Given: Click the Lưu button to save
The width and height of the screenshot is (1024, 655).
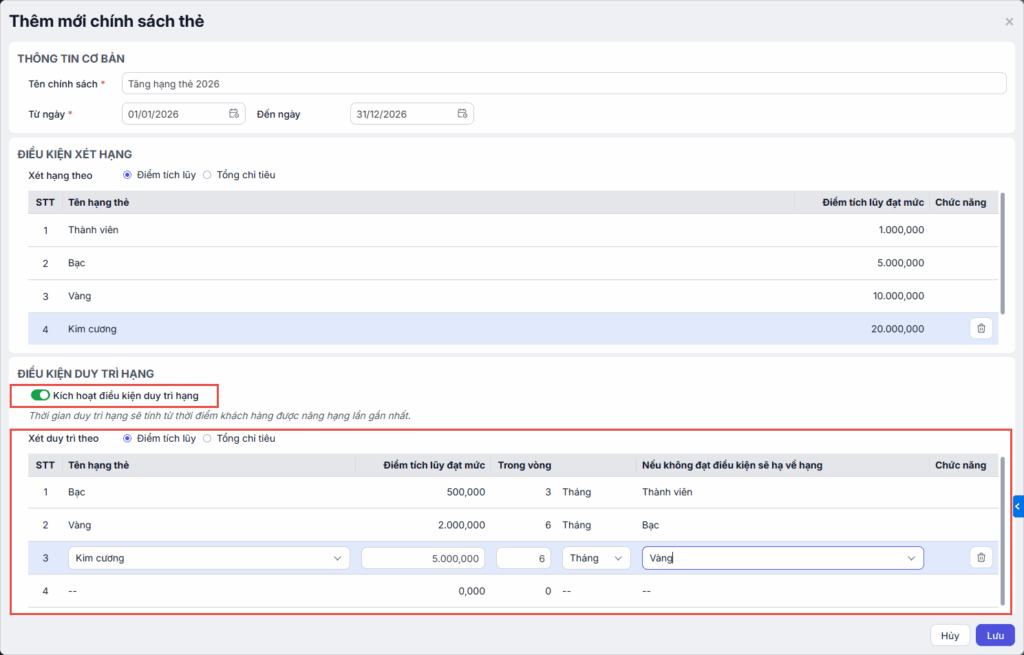Looking at the screenshot, I should click(x=994, y=635).
